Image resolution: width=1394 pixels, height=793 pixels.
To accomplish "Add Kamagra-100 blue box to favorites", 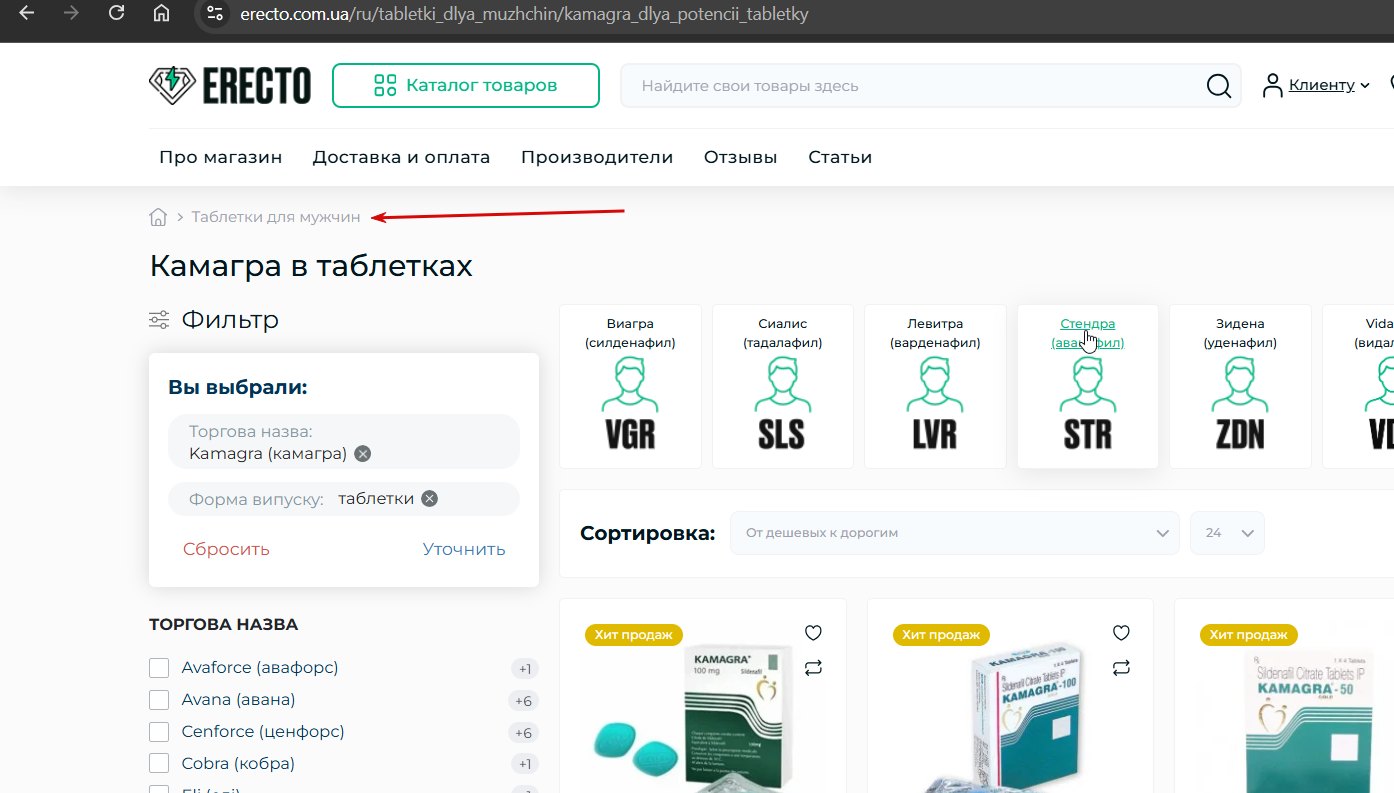I will click(x=1121, y=633).
